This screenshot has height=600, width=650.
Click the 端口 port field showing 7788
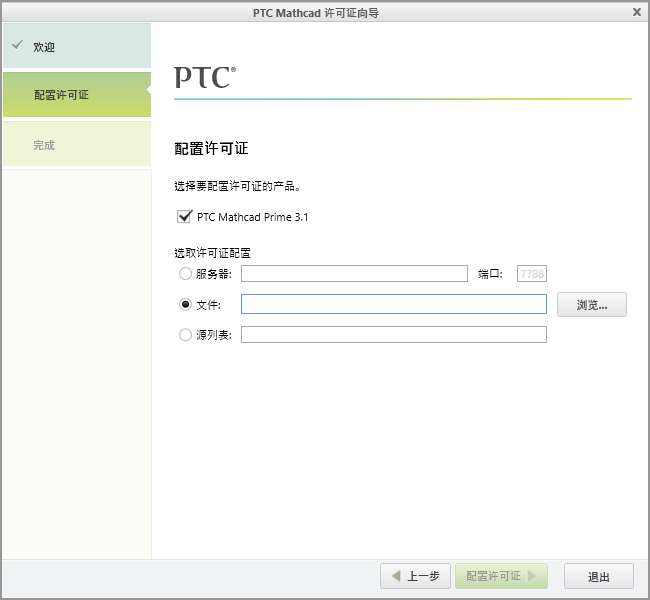coord(532,274)
